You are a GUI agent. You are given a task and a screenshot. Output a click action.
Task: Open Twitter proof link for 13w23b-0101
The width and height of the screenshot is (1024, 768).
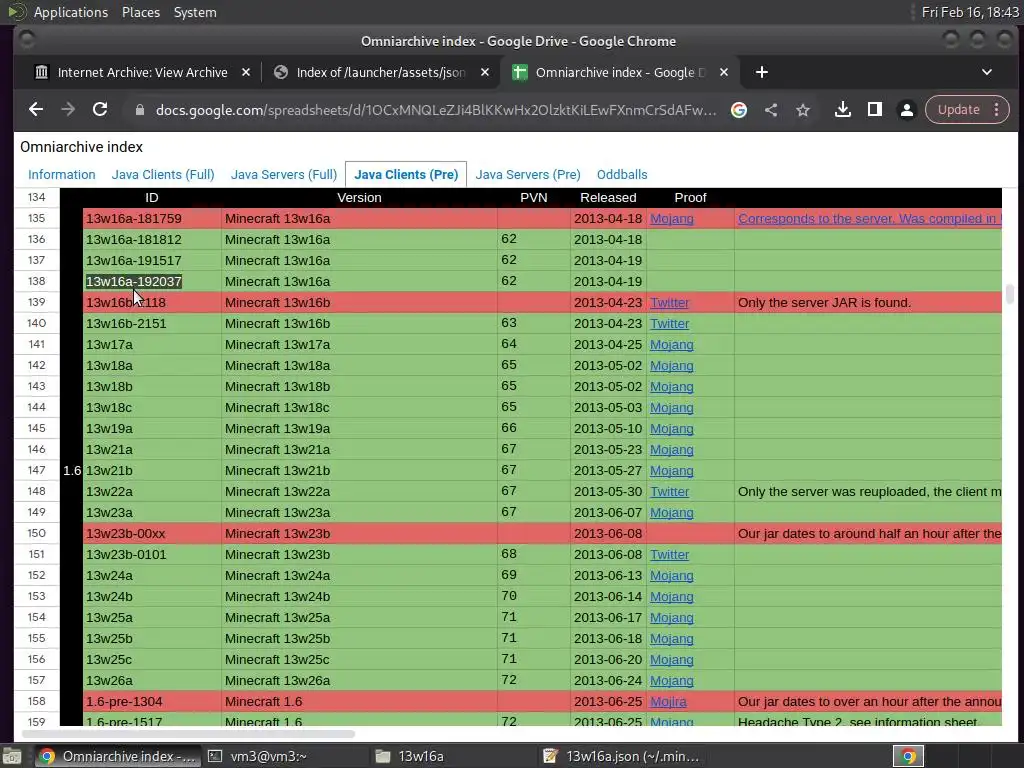point(669,554)
